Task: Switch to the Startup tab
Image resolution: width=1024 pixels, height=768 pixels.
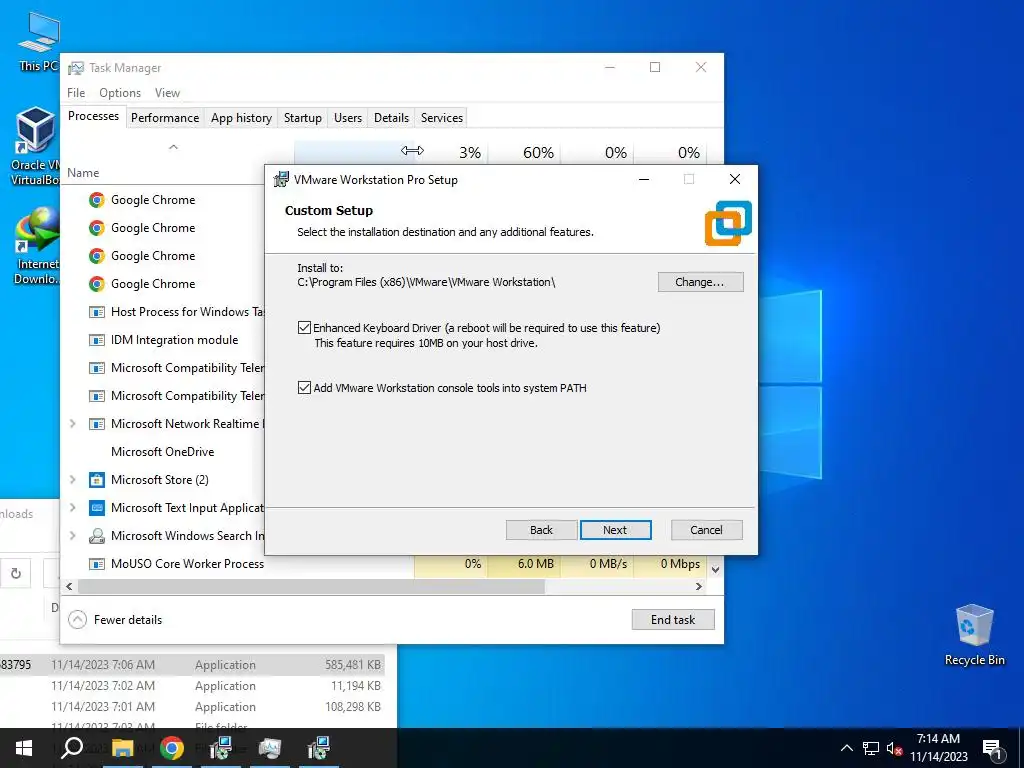Action: click(302, 118)
